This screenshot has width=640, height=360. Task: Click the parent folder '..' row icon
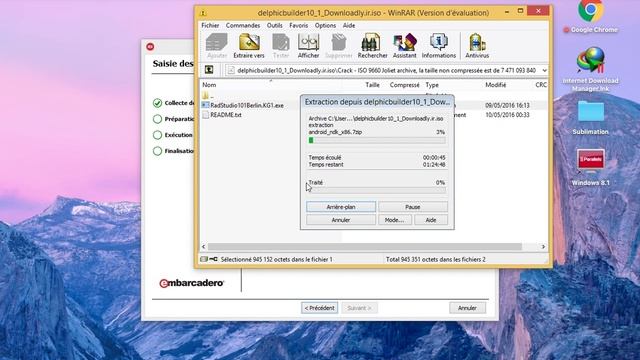(x=205, y=96)
